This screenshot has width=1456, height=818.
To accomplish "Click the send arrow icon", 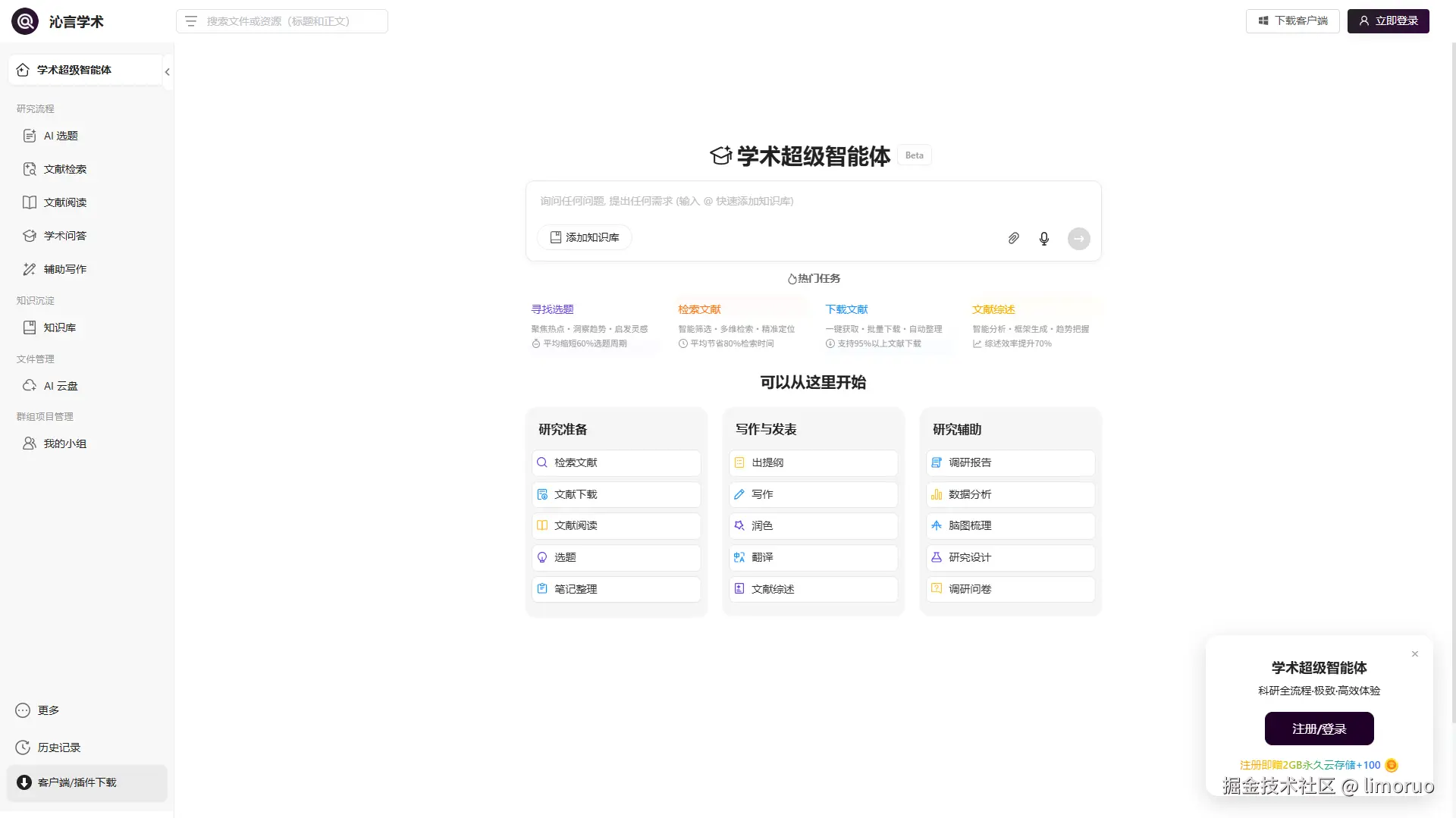I will (x=1078, y=238).
